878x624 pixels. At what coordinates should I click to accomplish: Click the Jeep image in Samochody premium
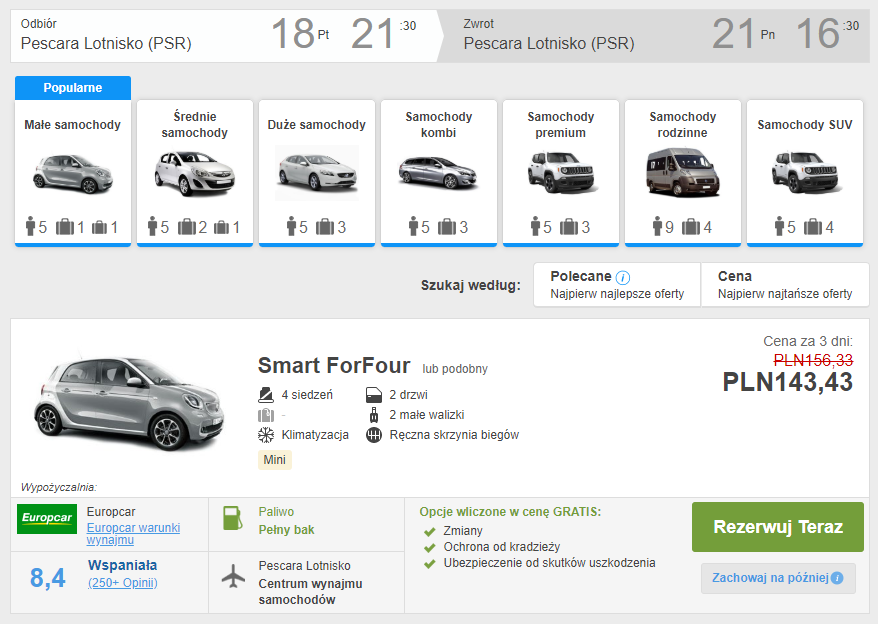(x=561, y=173)
